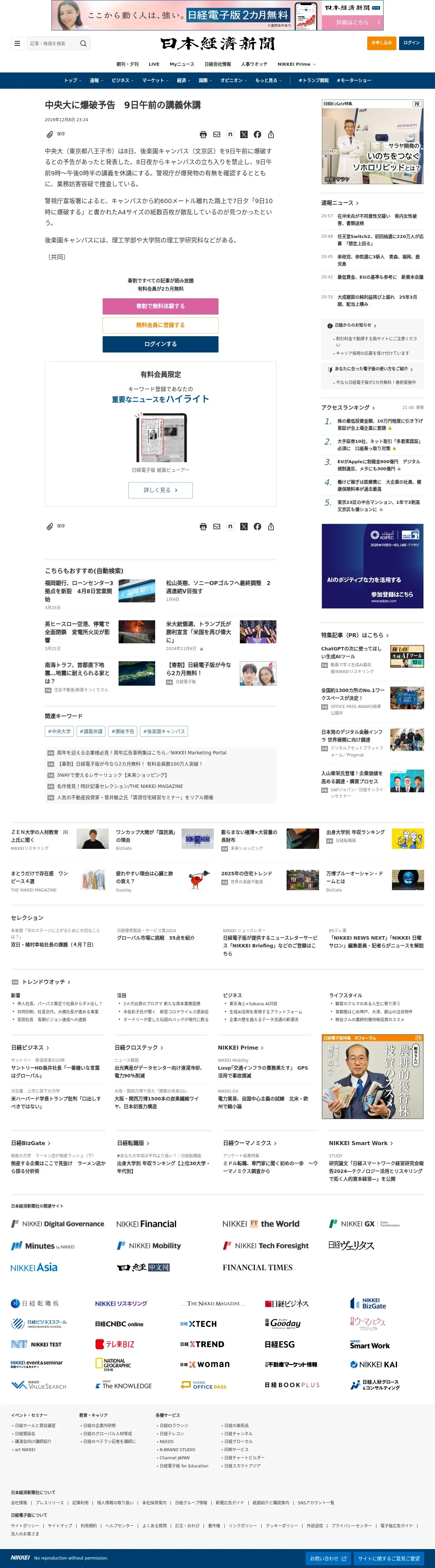Click the 詳しく見る button
The width and height of the screenshot is (435, 1568).
pos(160,490)
